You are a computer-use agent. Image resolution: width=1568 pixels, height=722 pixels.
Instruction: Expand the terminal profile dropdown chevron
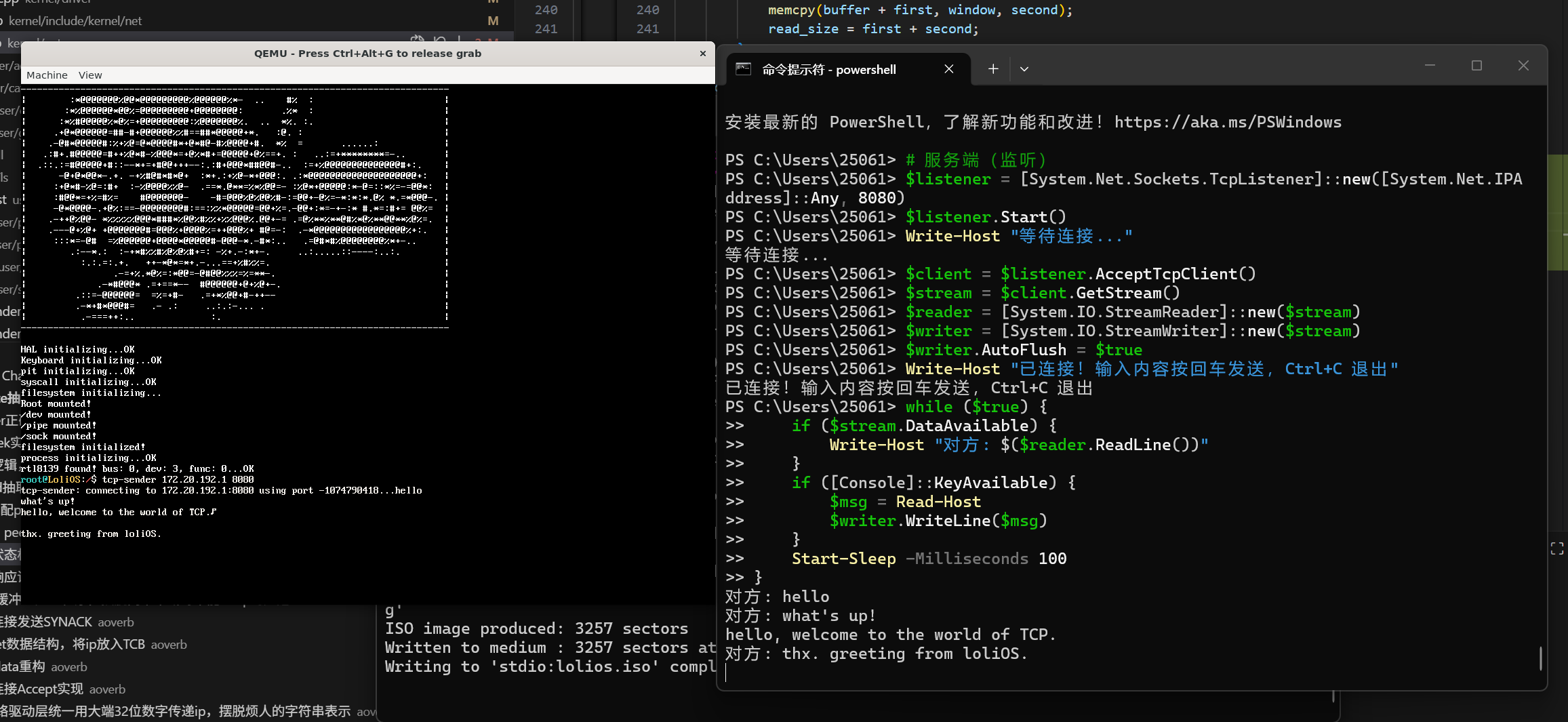point(1024,69)
